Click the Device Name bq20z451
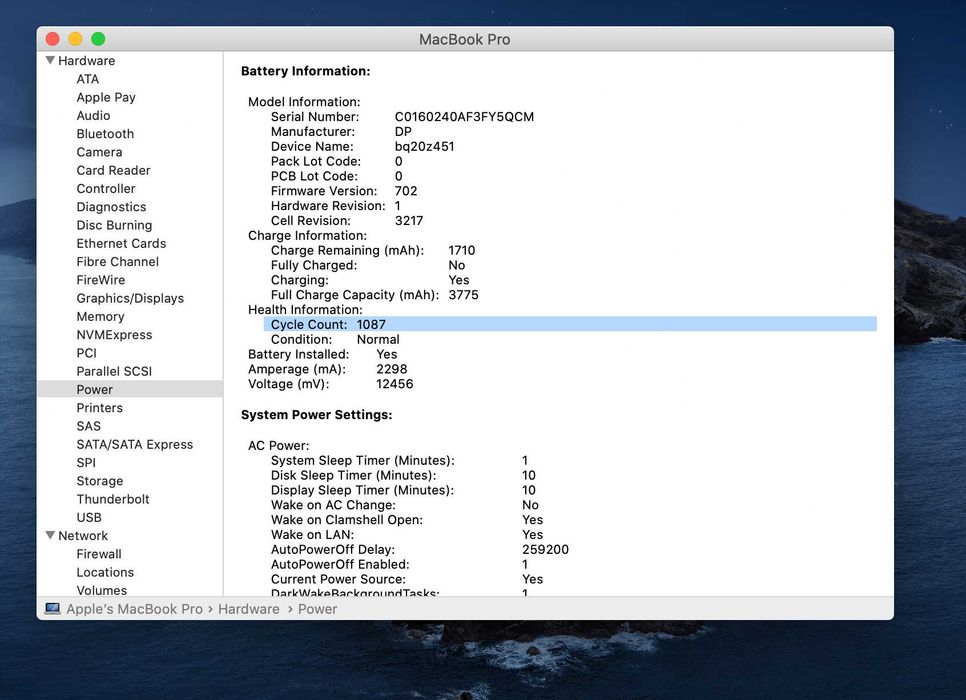This screenshot has height=700, width=966. (x=424, y=146)
